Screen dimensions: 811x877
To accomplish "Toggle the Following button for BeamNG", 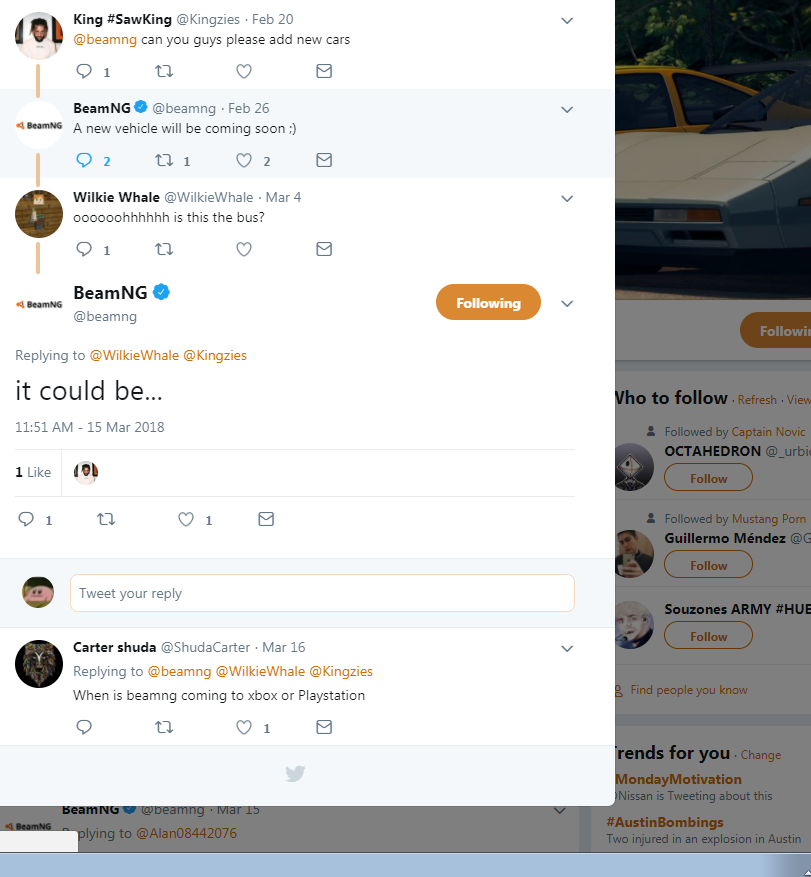I will point(488,303).
